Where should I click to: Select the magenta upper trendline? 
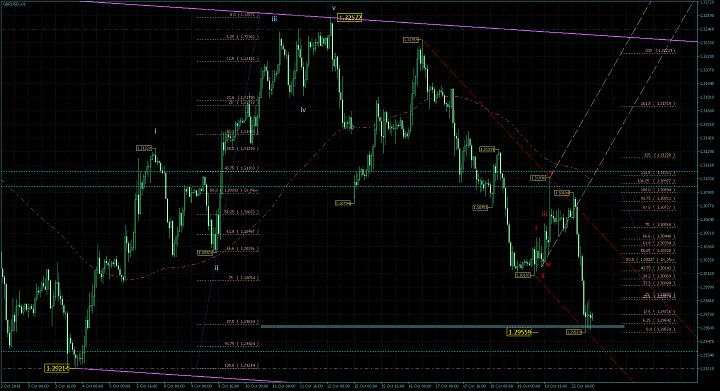pyautogui.click(x=388, y=22)
